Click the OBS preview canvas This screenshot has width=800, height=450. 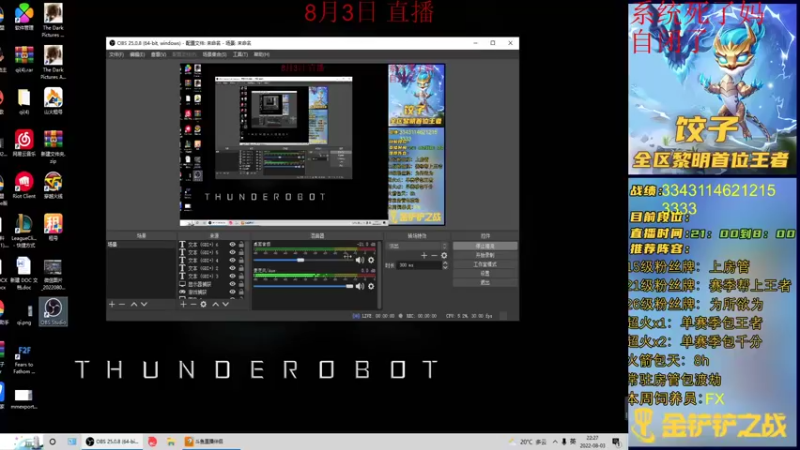312,144
